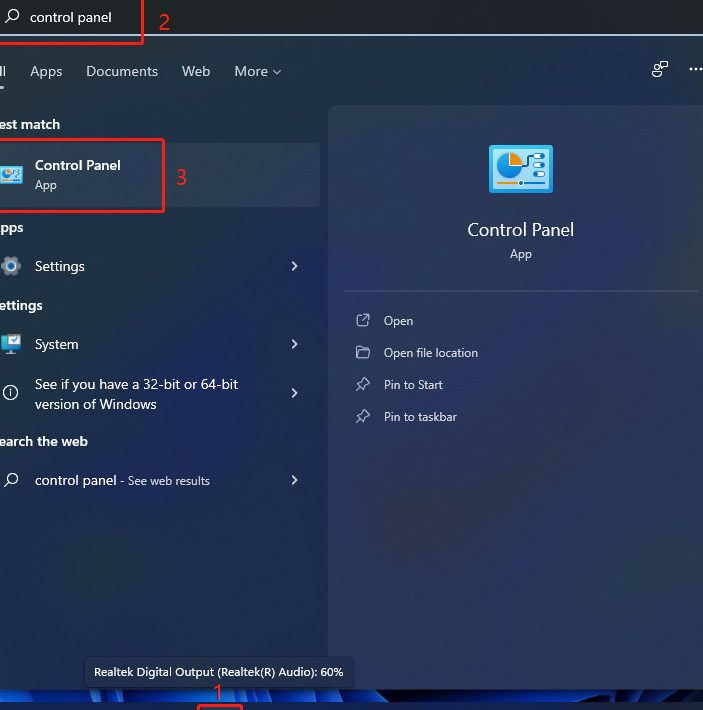The image size is (703, 710).
Task: Click the search magnifier icon in search box
Action: [12, 16]
